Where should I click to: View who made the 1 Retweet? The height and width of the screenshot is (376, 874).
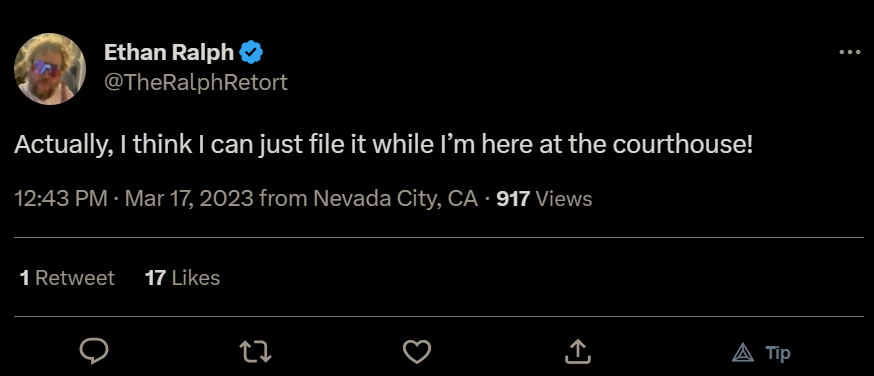coord(67,277)
